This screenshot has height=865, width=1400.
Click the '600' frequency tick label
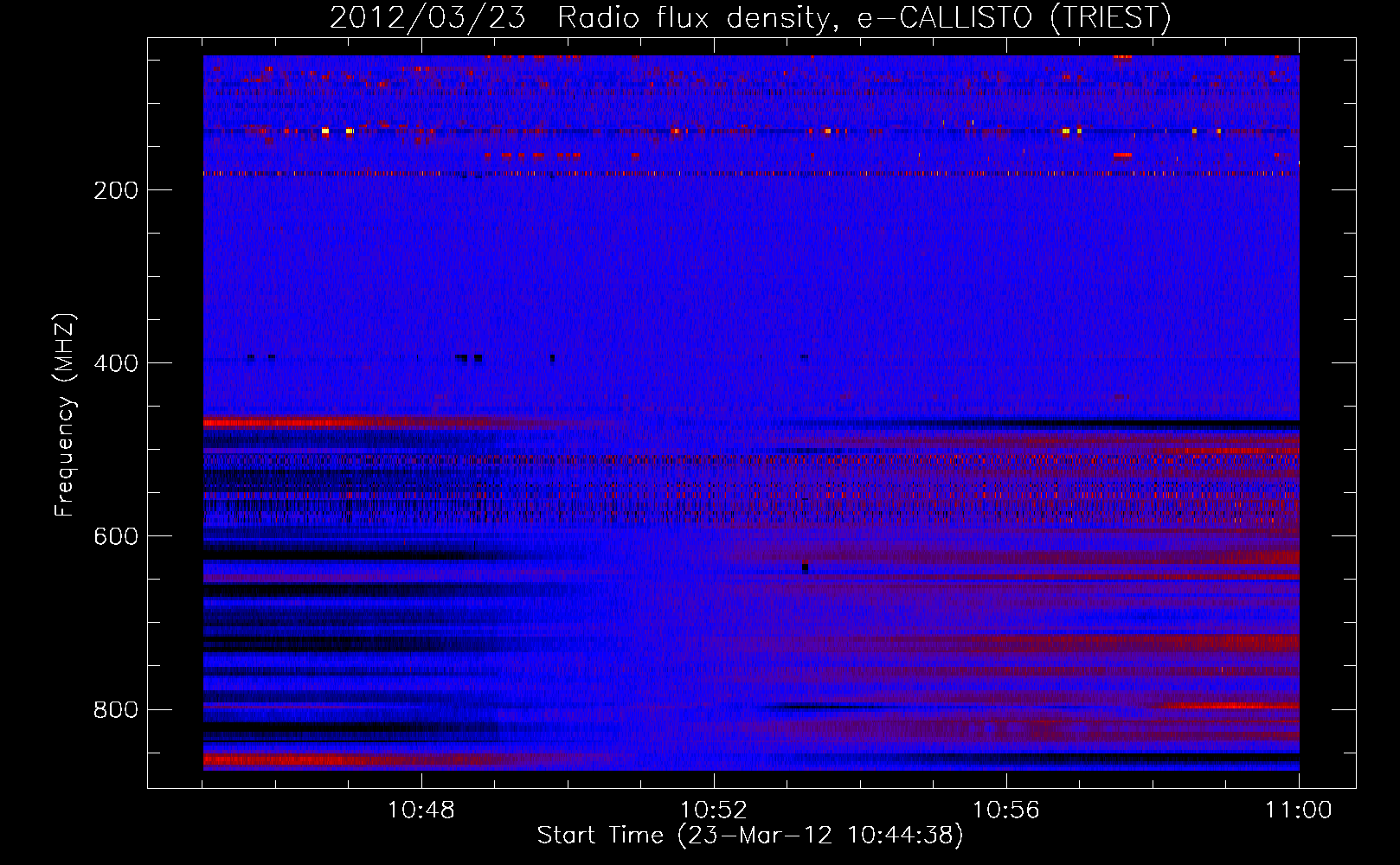pos(116,536)
